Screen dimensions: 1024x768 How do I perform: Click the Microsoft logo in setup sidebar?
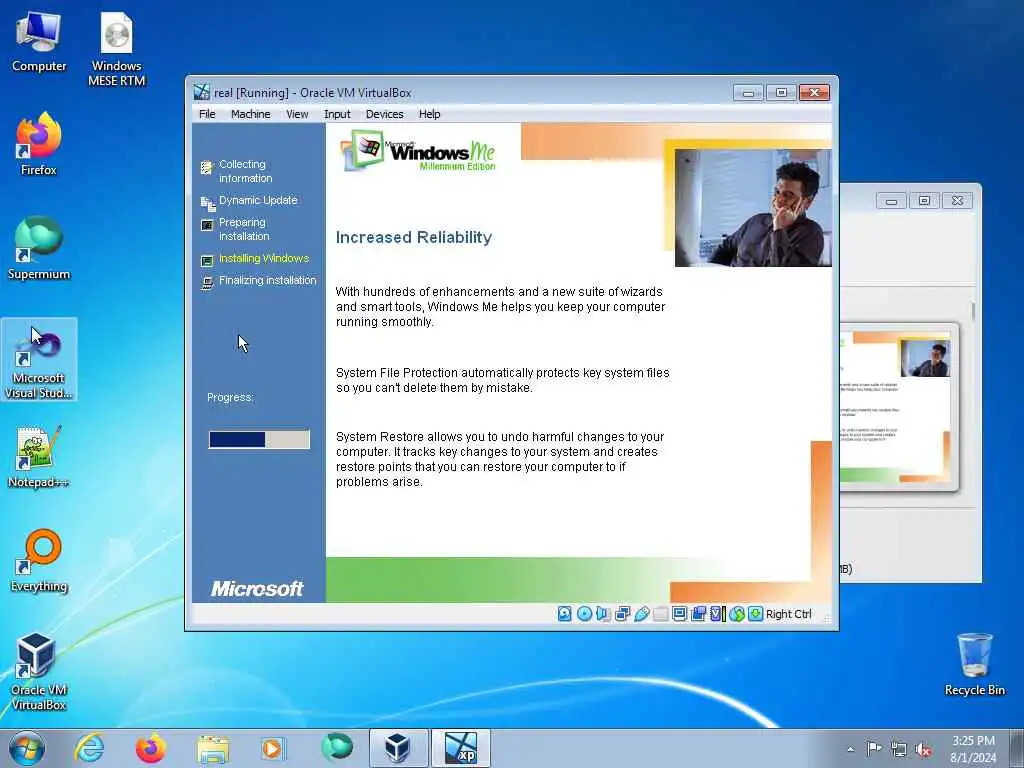coord(257,589)
